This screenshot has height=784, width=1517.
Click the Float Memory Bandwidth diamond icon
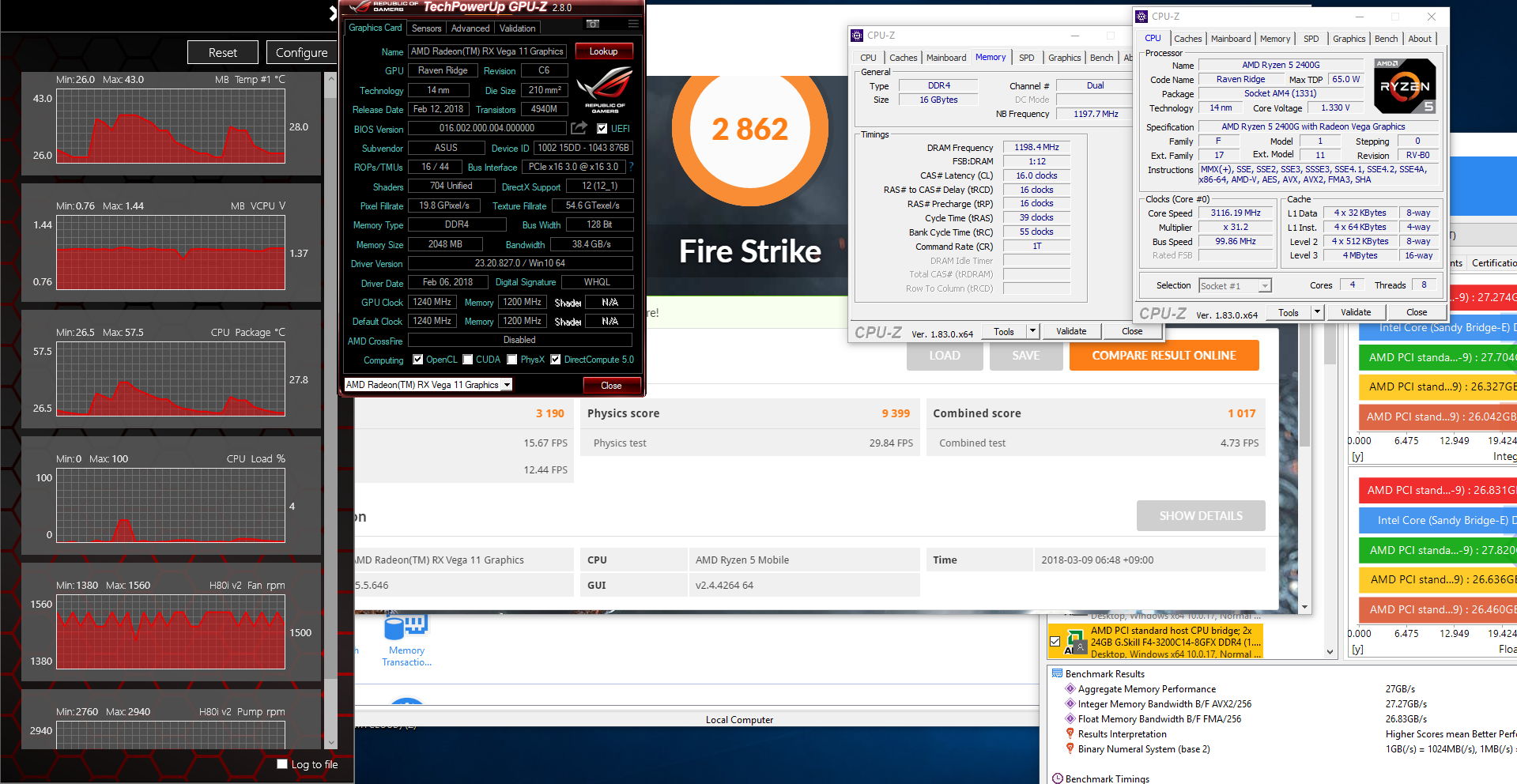click(x=1070, y=718)
